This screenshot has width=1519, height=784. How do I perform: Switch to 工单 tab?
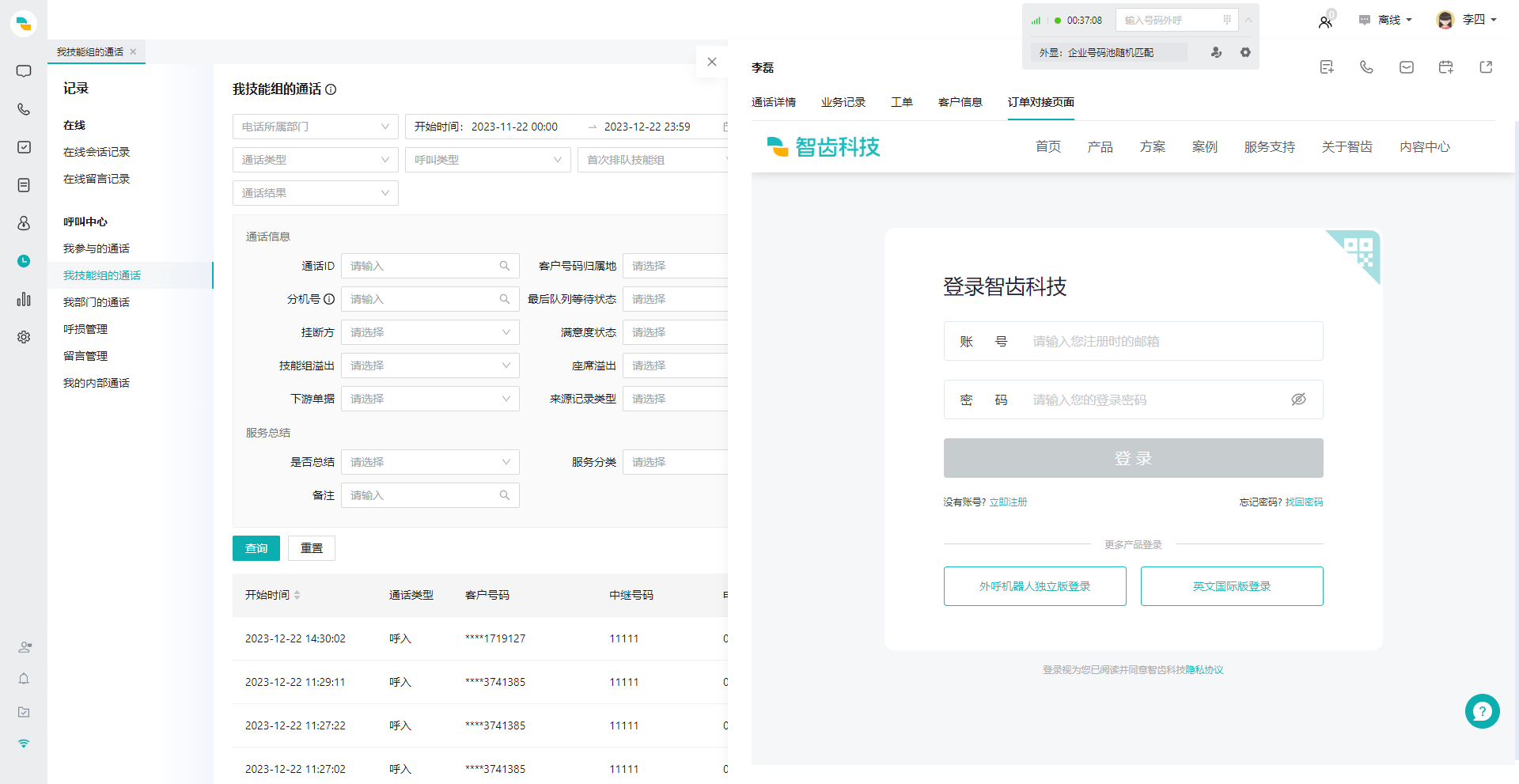[902, 102]
